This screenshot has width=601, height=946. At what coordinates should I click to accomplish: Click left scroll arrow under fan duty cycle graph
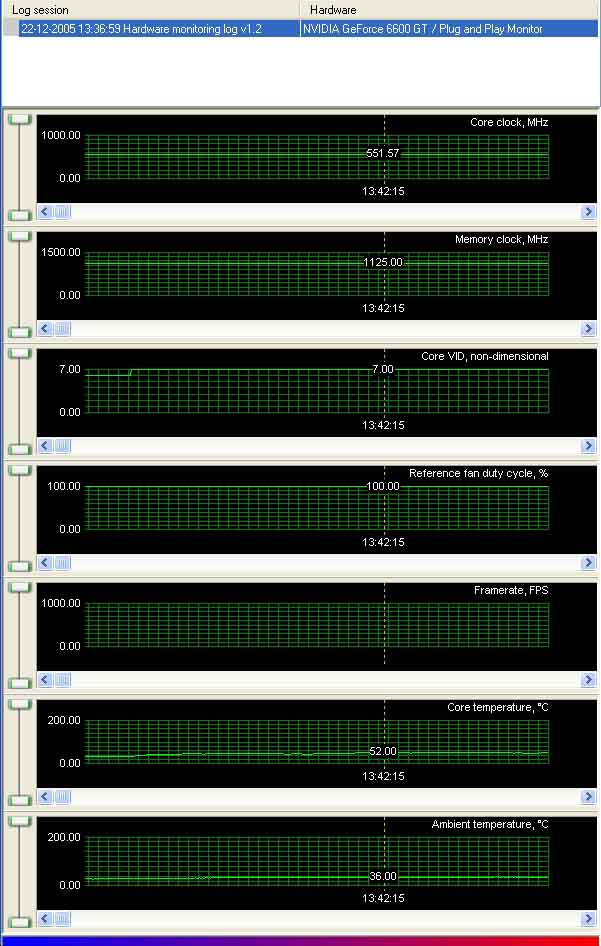[x=45, y=563]
